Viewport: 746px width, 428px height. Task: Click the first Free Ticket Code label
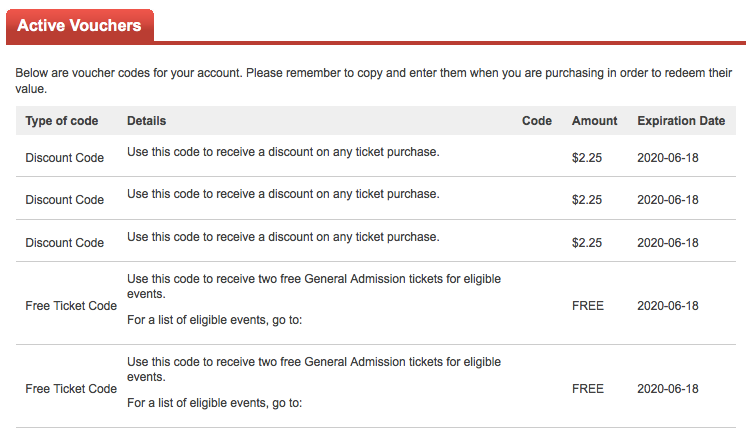pyautogui.click(x=71, y=306)
